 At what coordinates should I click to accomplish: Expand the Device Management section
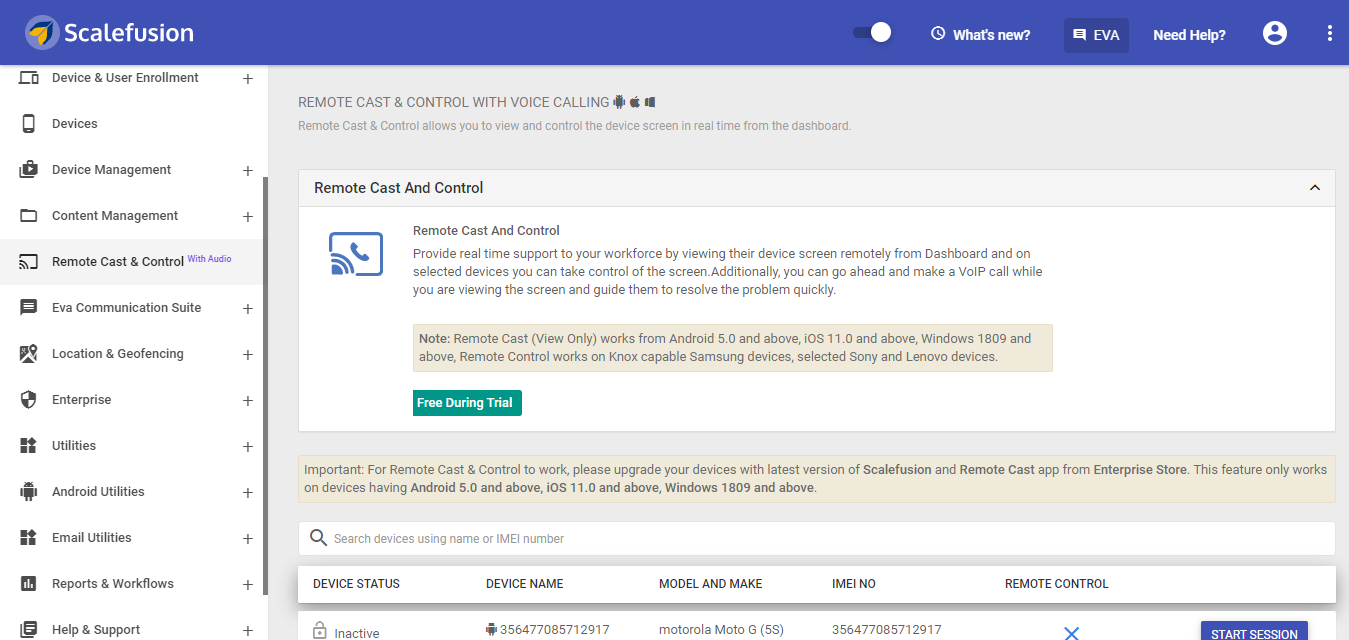[248, 171]
